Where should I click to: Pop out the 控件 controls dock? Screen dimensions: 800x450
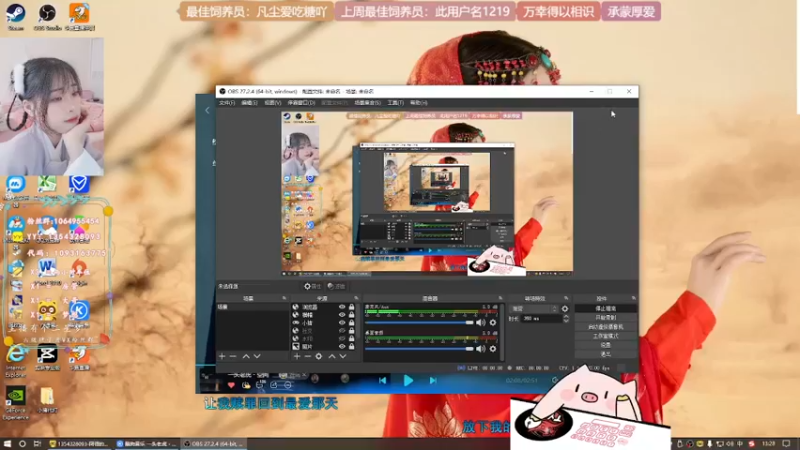click(633, 298)
